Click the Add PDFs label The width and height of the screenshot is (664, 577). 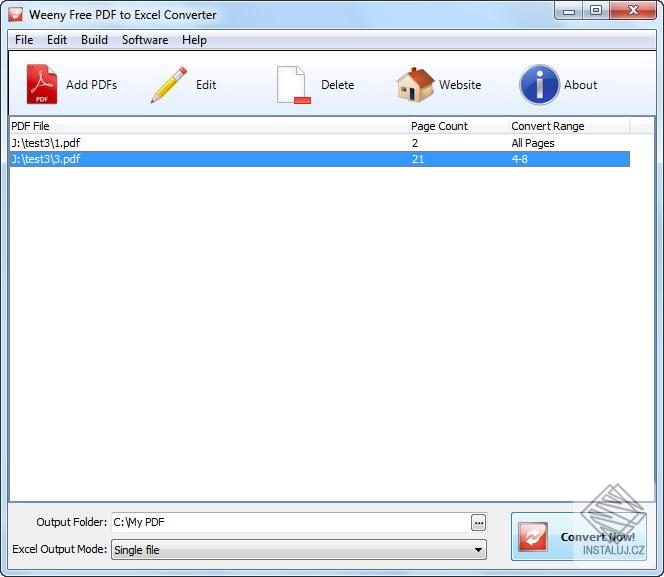coord(91,85)
